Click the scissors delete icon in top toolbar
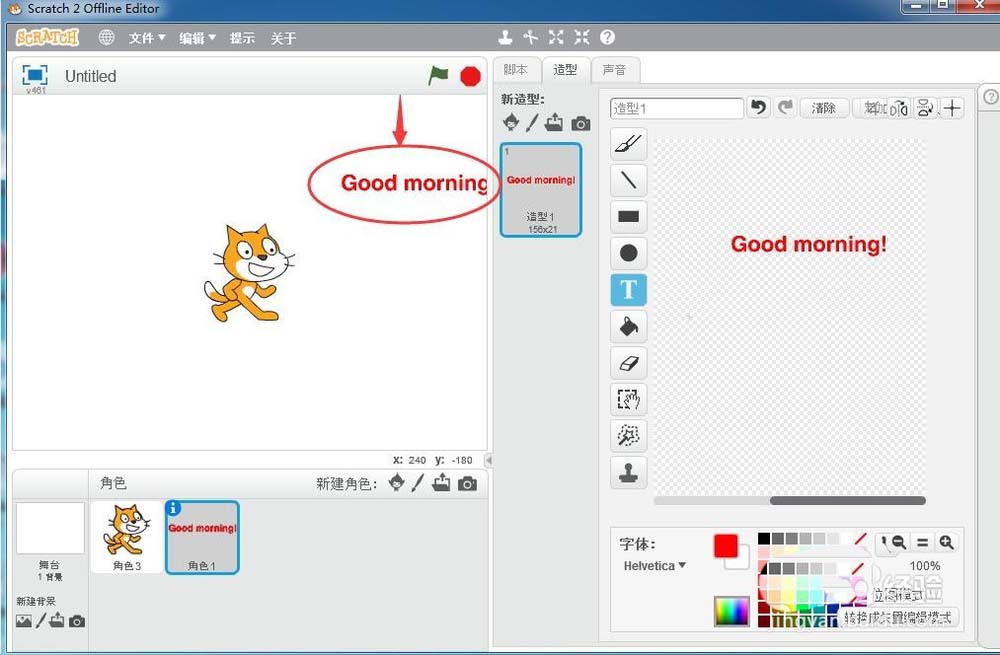Viewport: 1000px width, 655px height. [x=531, y=38]
